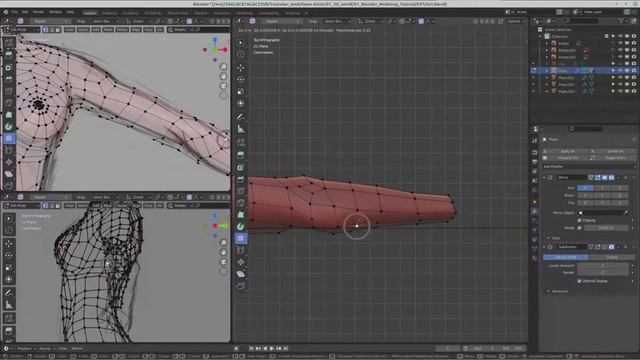Select the Annotate tool in the red arm viewport
Viewport: 640px width, 360px height.
pos(241,117)
